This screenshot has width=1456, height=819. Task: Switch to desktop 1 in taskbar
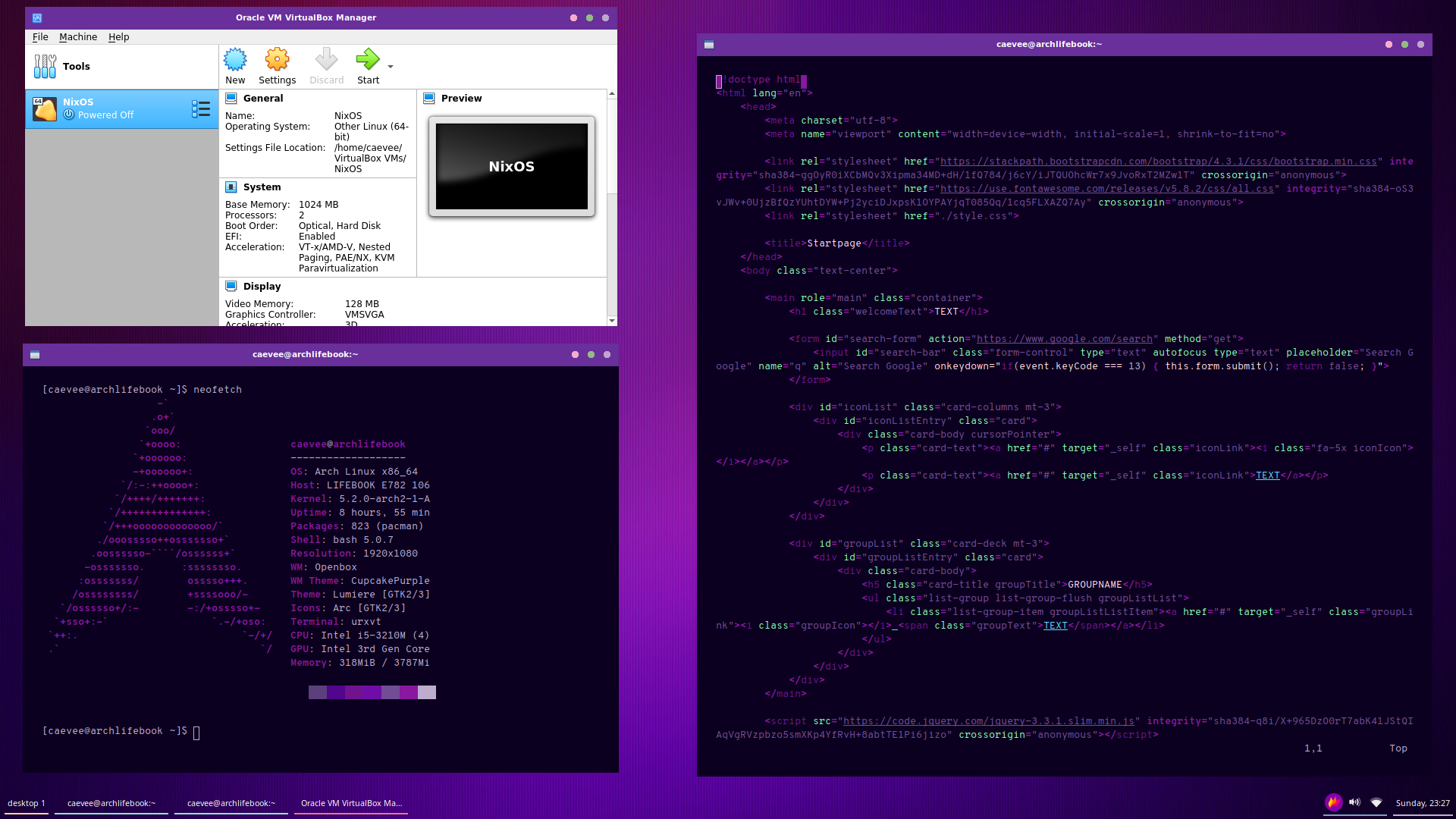[27, 803]
